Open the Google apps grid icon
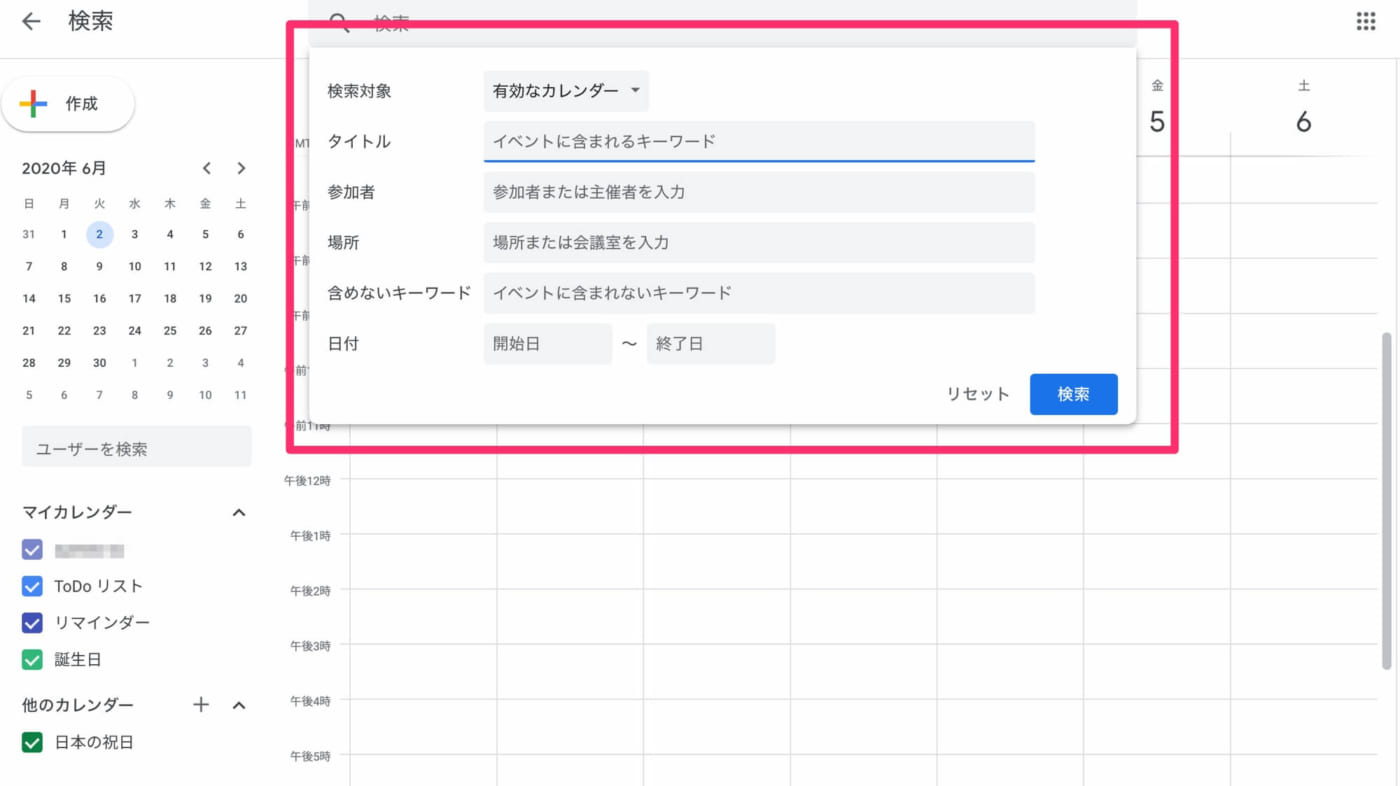The width and height of the screenshot is (1400, 786). (x=1366, y=21)
